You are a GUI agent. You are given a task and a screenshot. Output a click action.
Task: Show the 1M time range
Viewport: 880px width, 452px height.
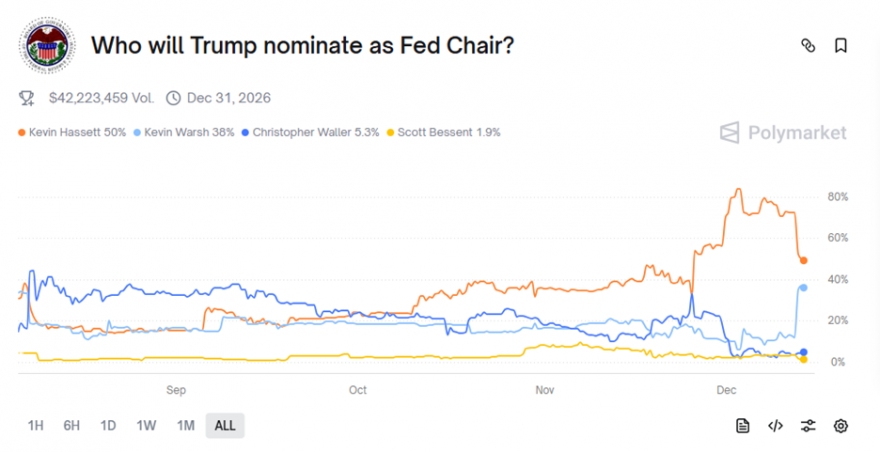tap(185, 426)
